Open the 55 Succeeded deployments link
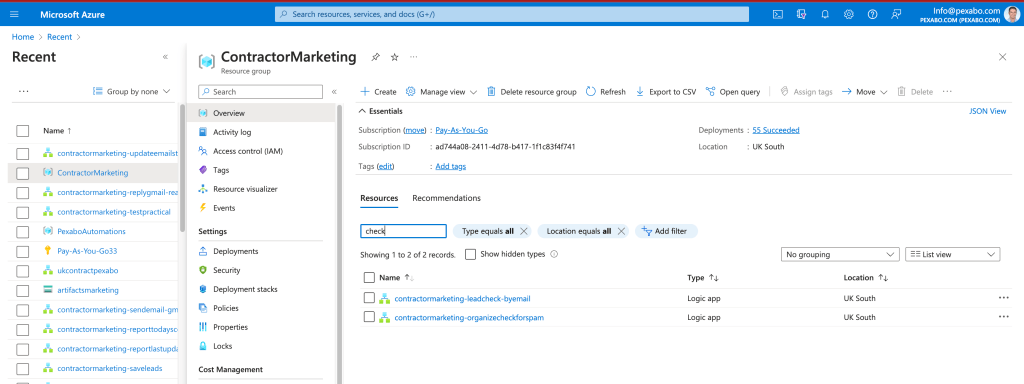This screenshot has width=1024, height=384. click(x=776, y=130)
